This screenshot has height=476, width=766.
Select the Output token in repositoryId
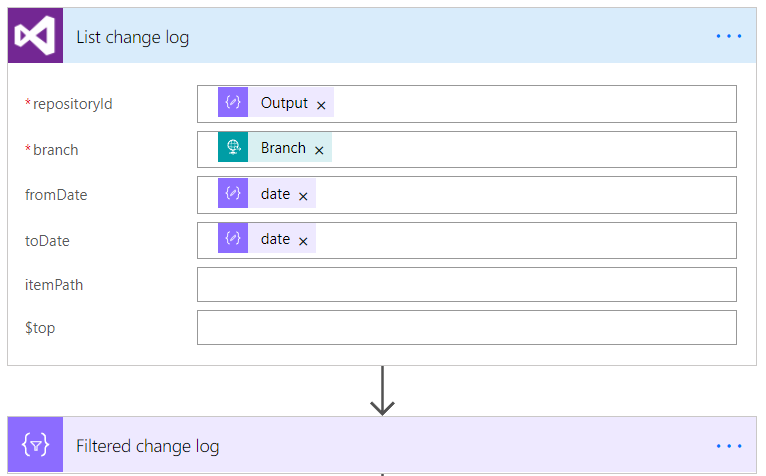pos(284,103)
